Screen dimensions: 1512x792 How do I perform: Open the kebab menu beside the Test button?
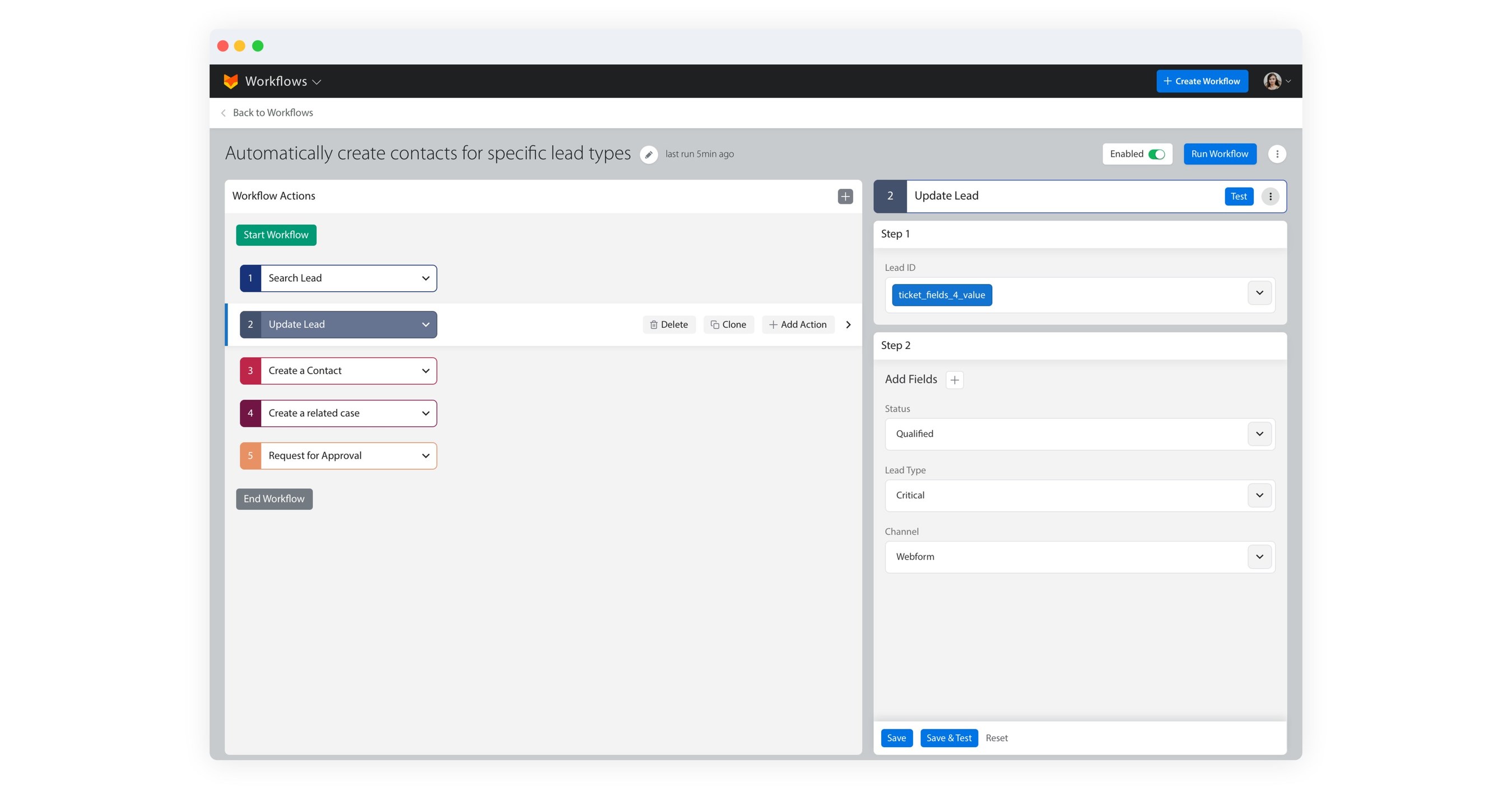1270,196
